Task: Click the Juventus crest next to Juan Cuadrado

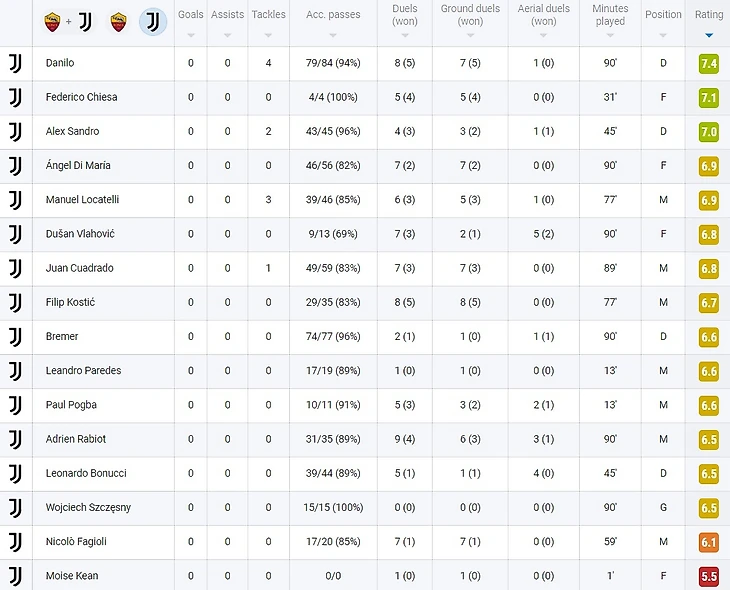Action: pos(15,268)
